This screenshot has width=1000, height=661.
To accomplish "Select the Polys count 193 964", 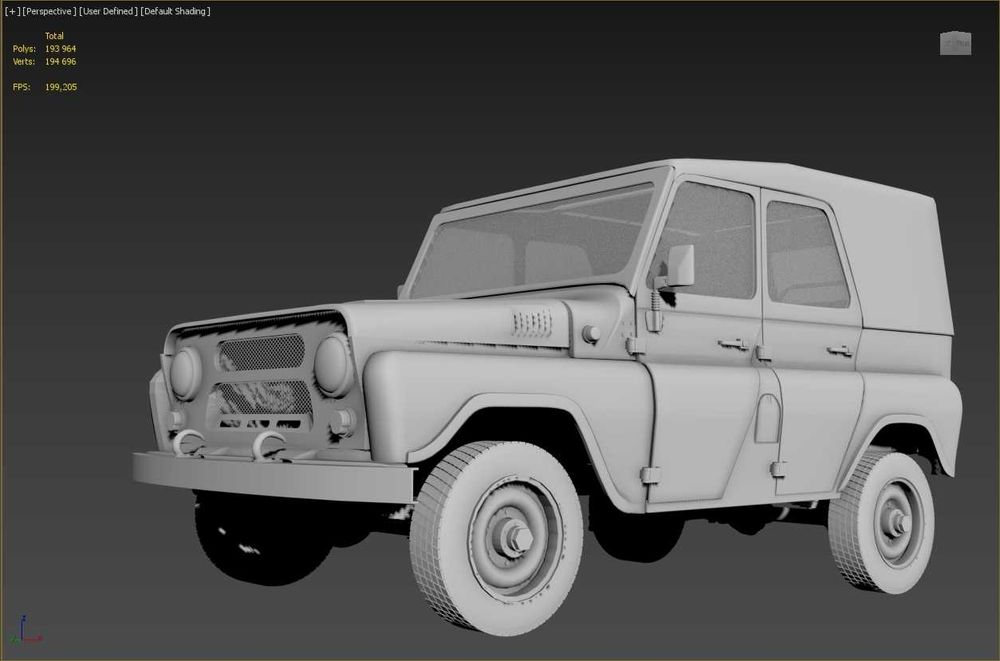I will [61, 48].
